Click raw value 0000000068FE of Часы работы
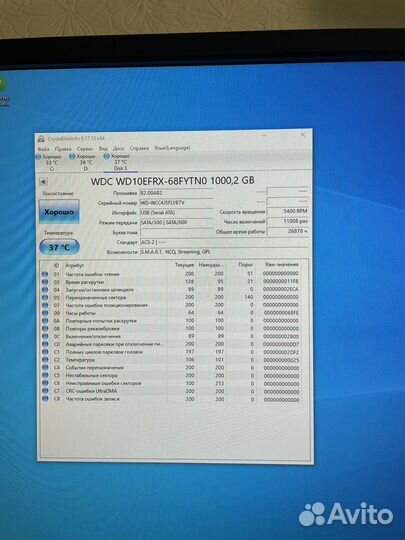405x540 pixels. 281,313
